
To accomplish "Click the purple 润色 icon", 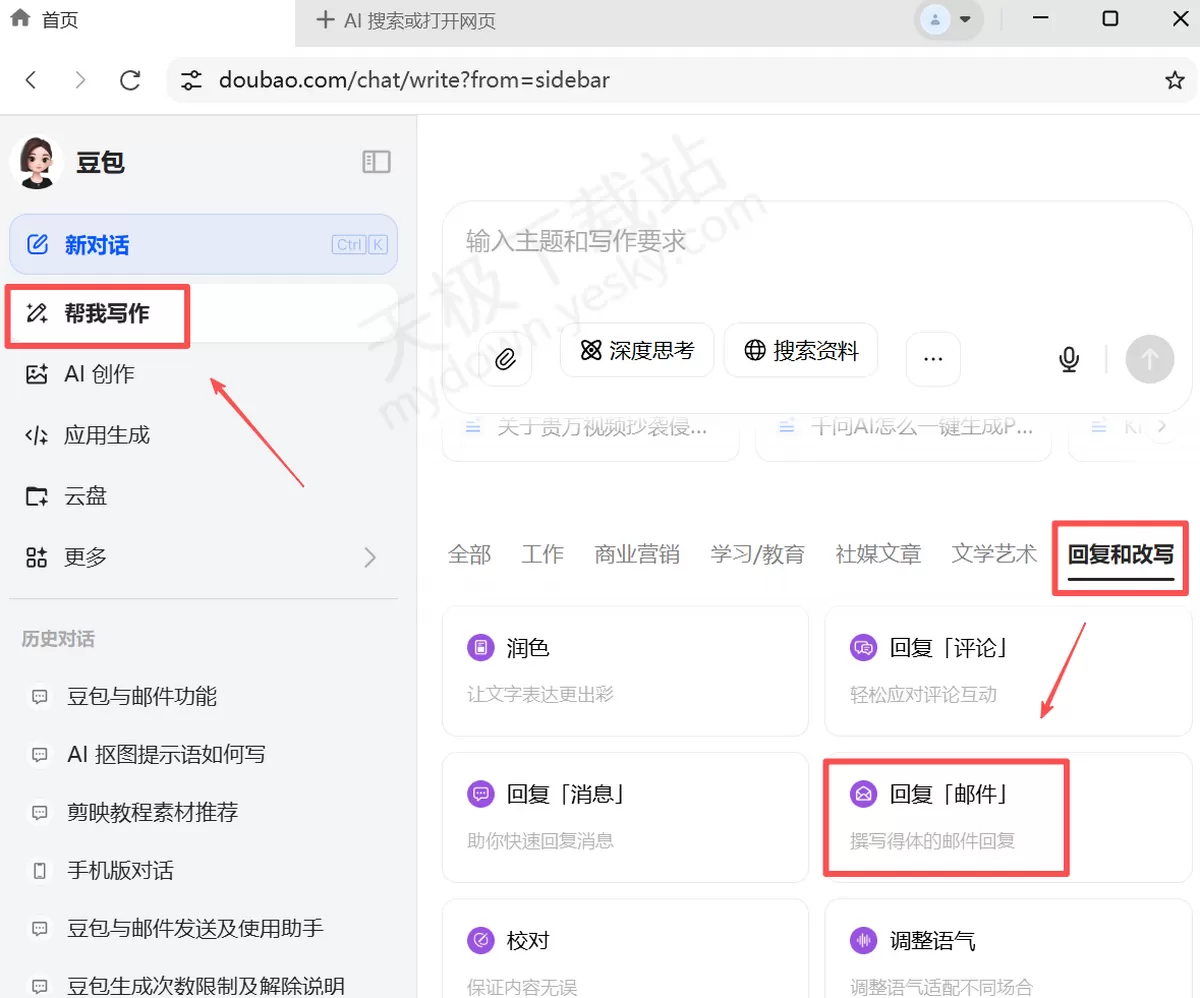I will 481,648.
